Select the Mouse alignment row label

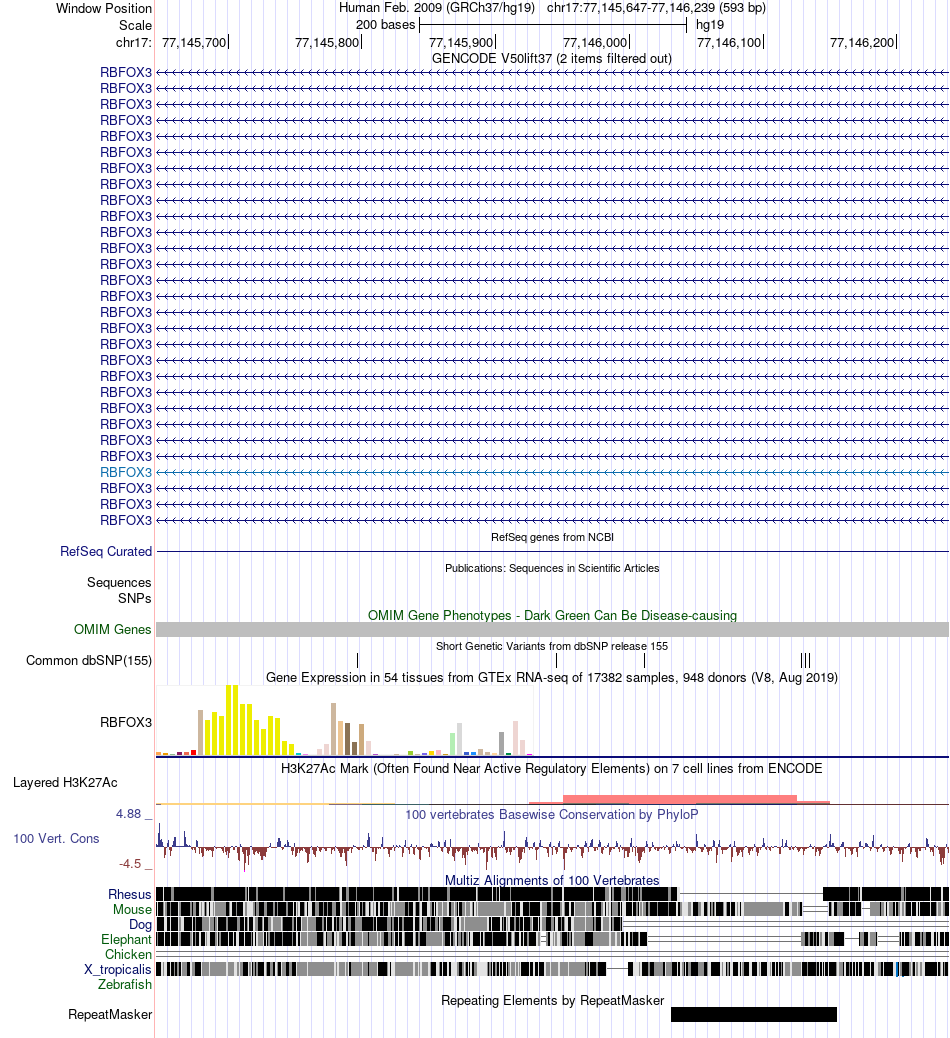[132, 910]
